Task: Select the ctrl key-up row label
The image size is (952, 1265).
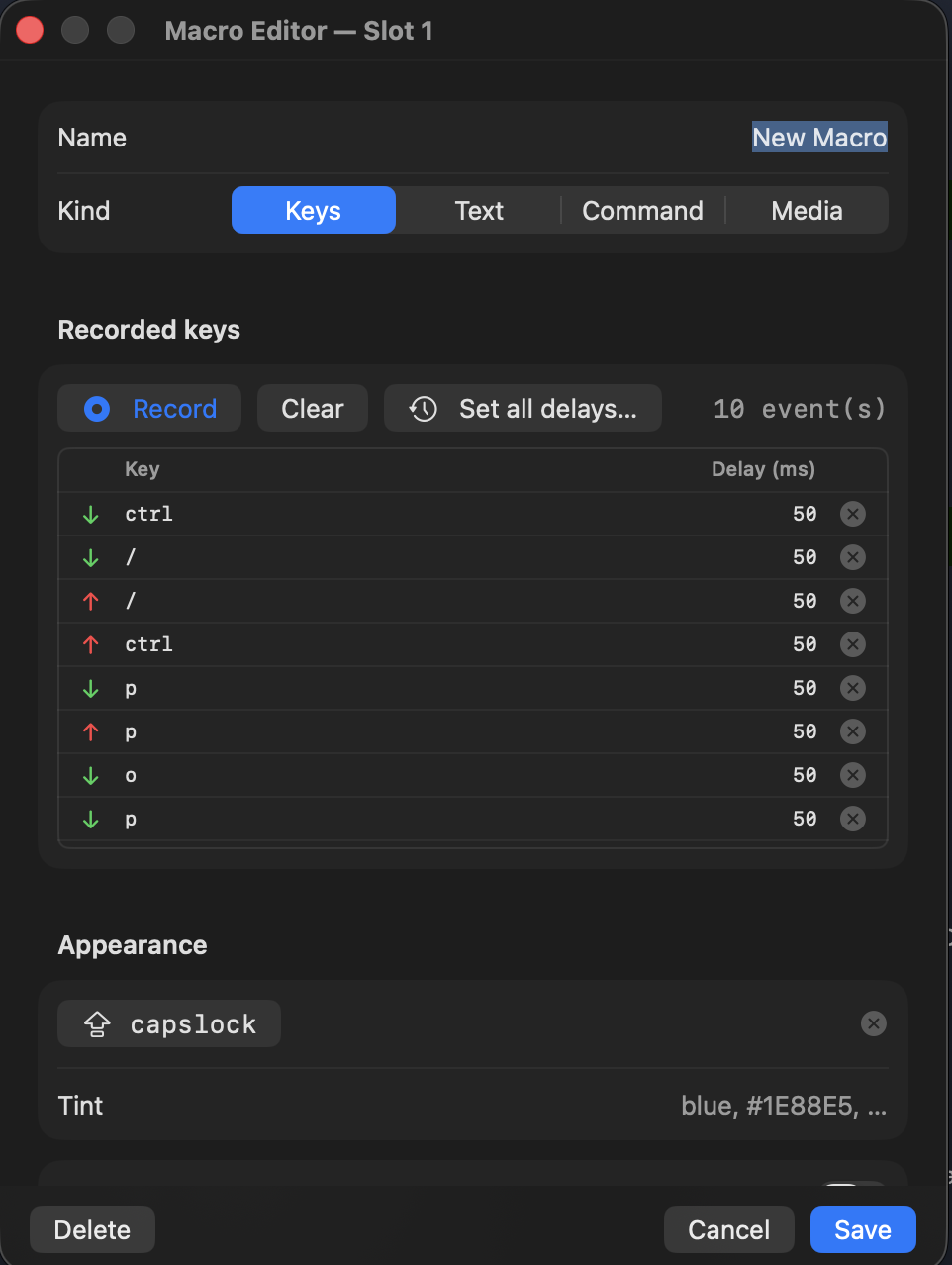Action: (x=148, y=644)
